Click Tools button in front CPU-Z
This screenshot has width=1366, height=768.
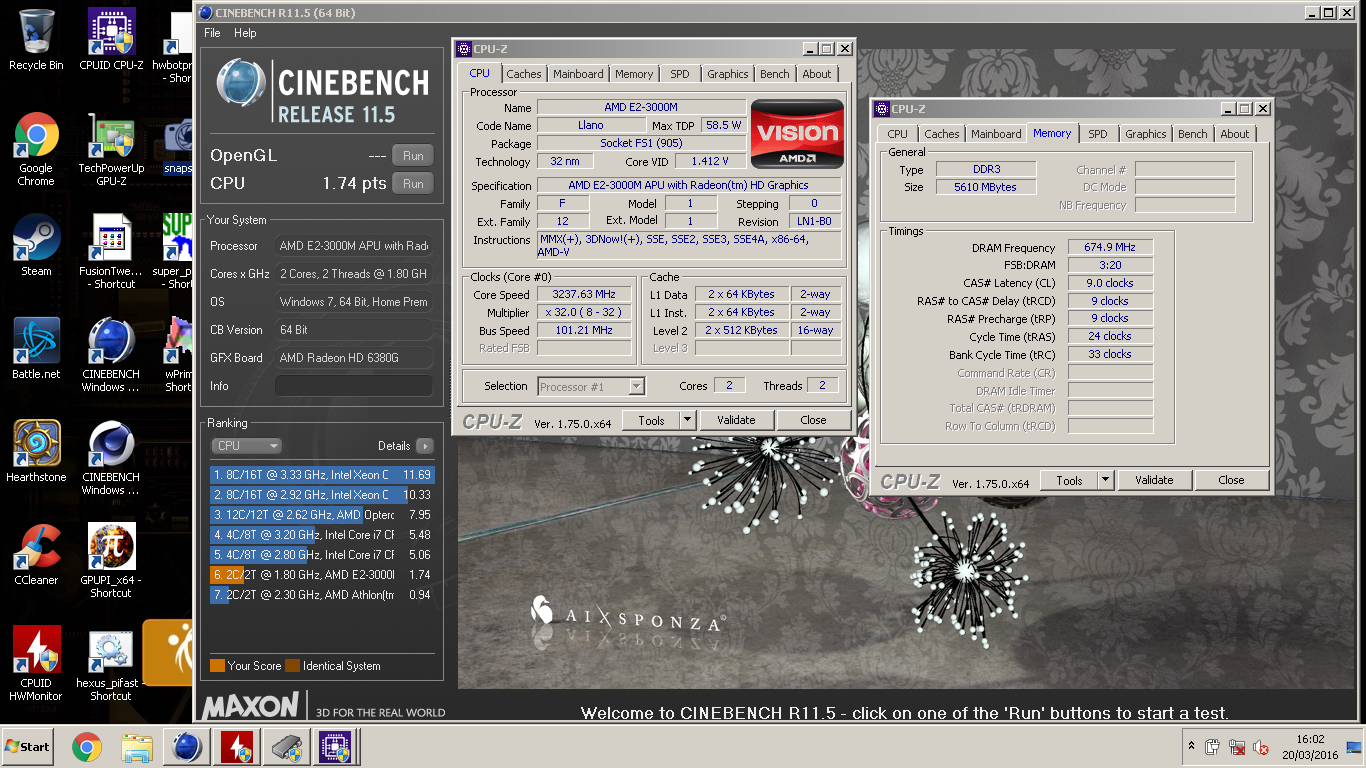[x=651, y=420]
